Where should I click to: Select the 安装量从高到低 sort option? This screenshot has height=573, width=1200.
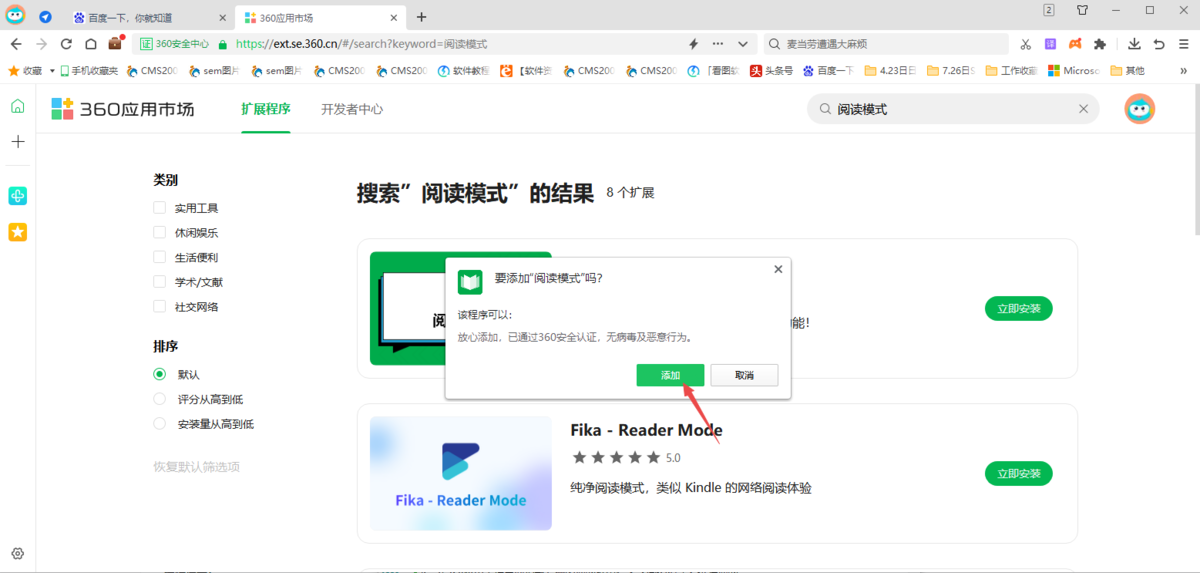(159, 424)
